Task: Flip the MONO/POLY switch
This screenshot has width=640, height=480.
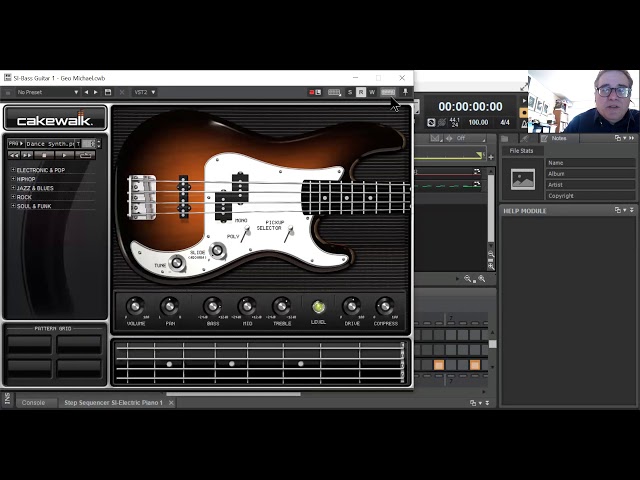Action: point(246,233)
